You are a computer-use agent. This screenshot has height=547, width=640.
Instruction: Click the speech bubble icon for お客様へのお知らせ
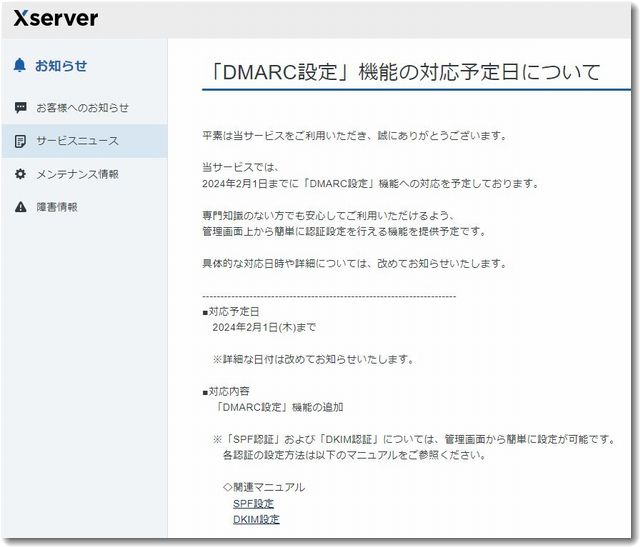pyautogui.click(x=20, y=108)
